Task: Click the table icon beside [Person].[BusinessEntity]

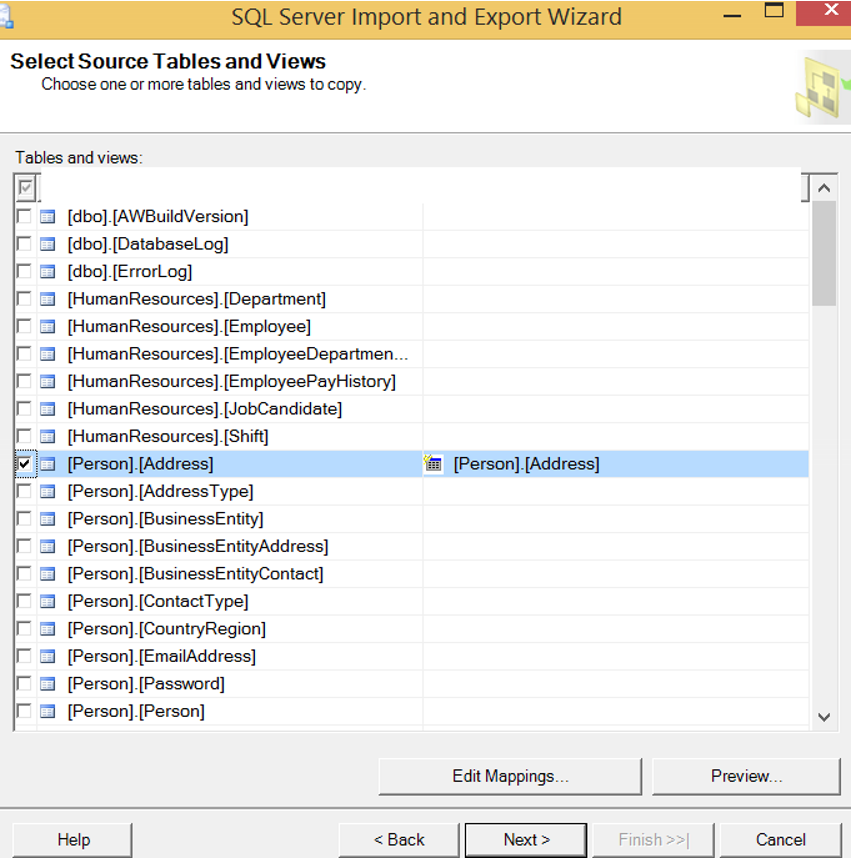Action: pos(48,519)
